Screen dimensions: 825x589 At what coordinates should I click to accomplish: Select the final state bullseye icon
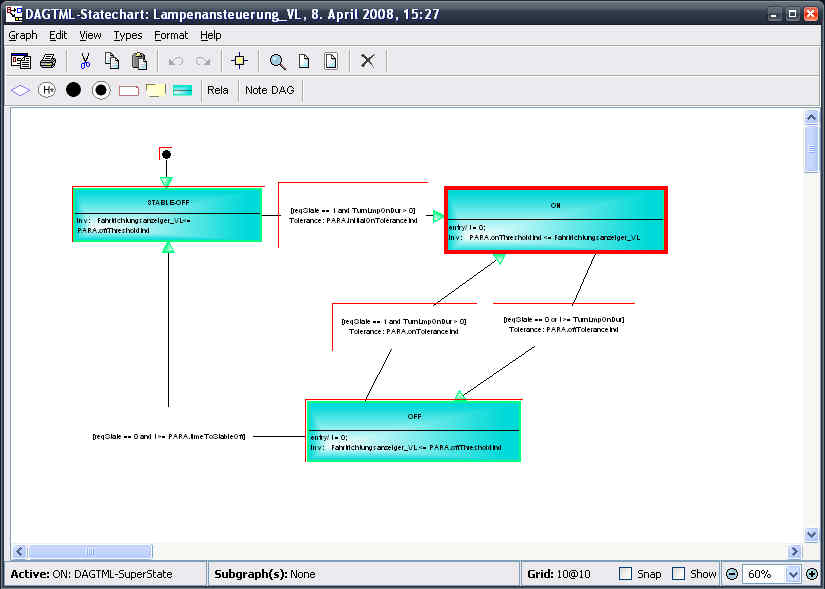click(x=100, y=90)
